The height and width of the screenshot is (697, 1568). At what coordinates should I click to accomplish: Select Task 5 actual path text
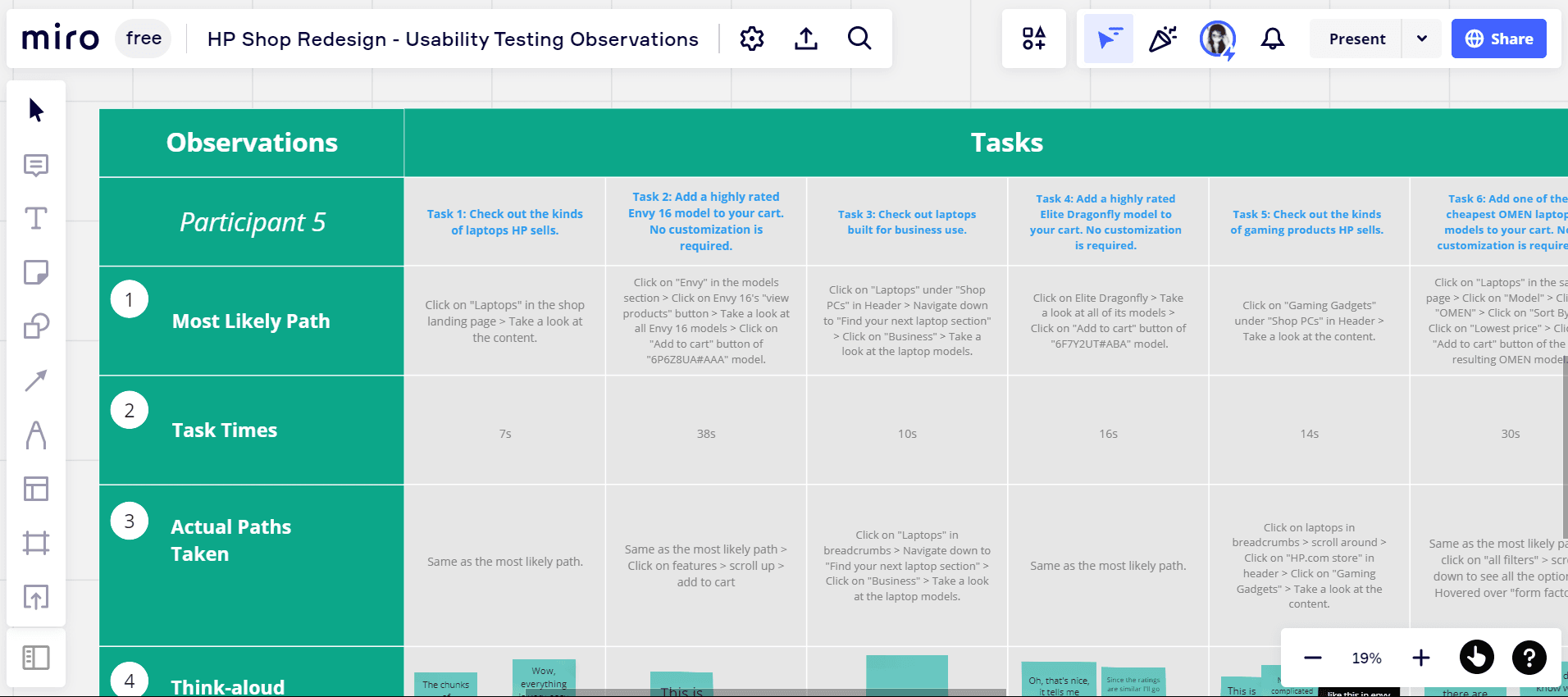1309,566
